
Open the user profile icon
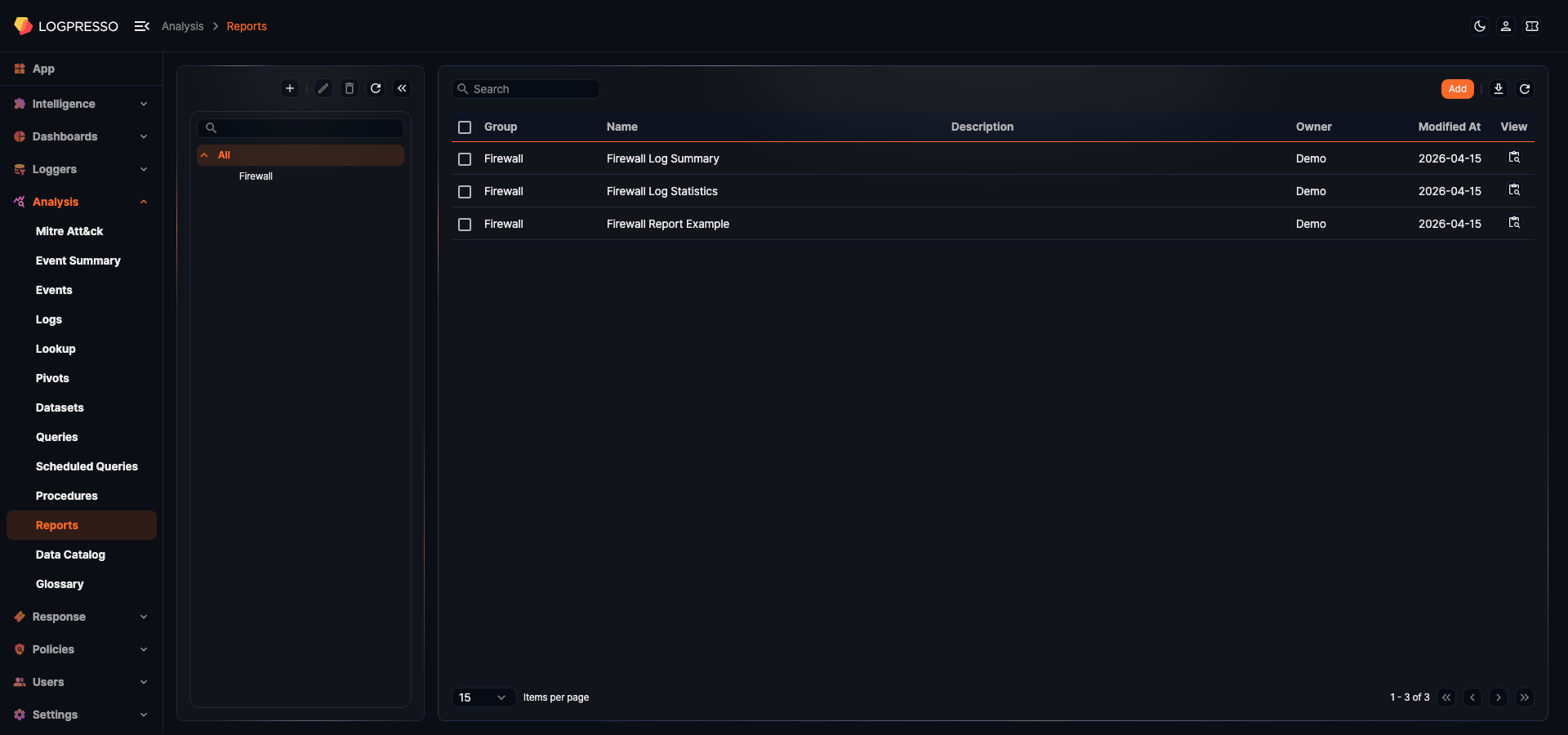coord(1506,26)
